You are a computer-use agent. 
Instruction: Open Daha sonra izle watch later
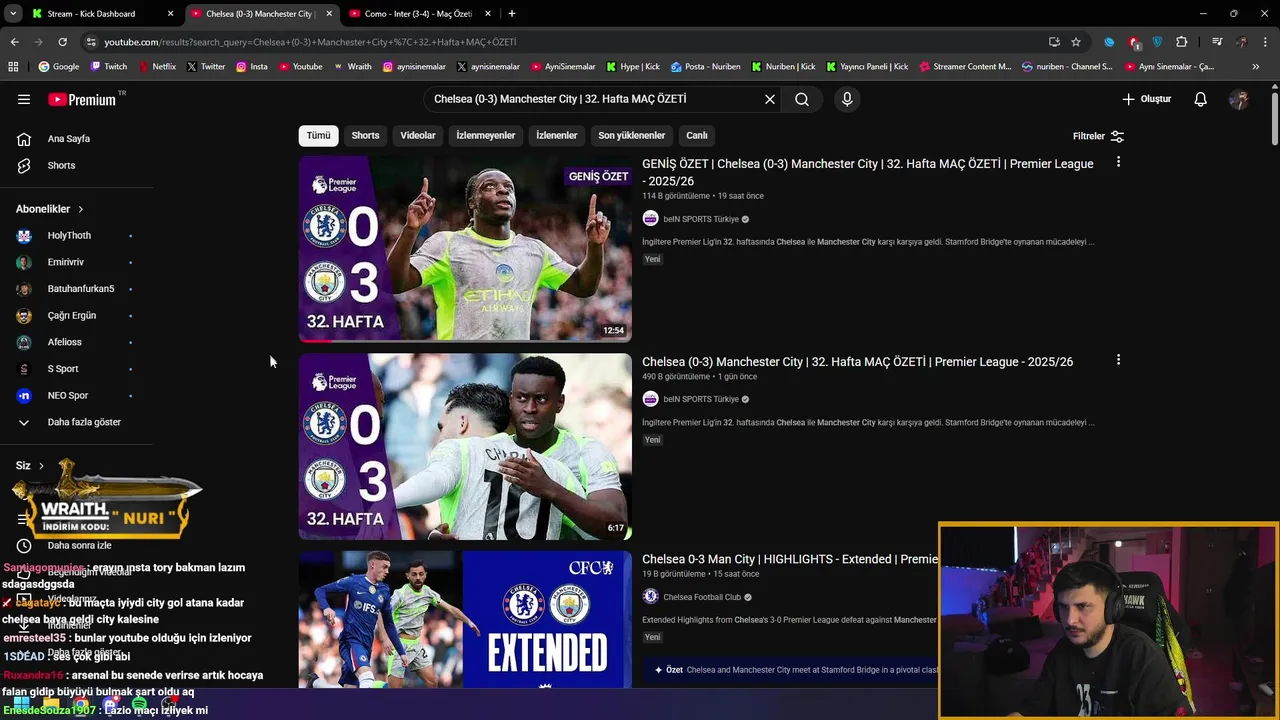click(78, 545)
